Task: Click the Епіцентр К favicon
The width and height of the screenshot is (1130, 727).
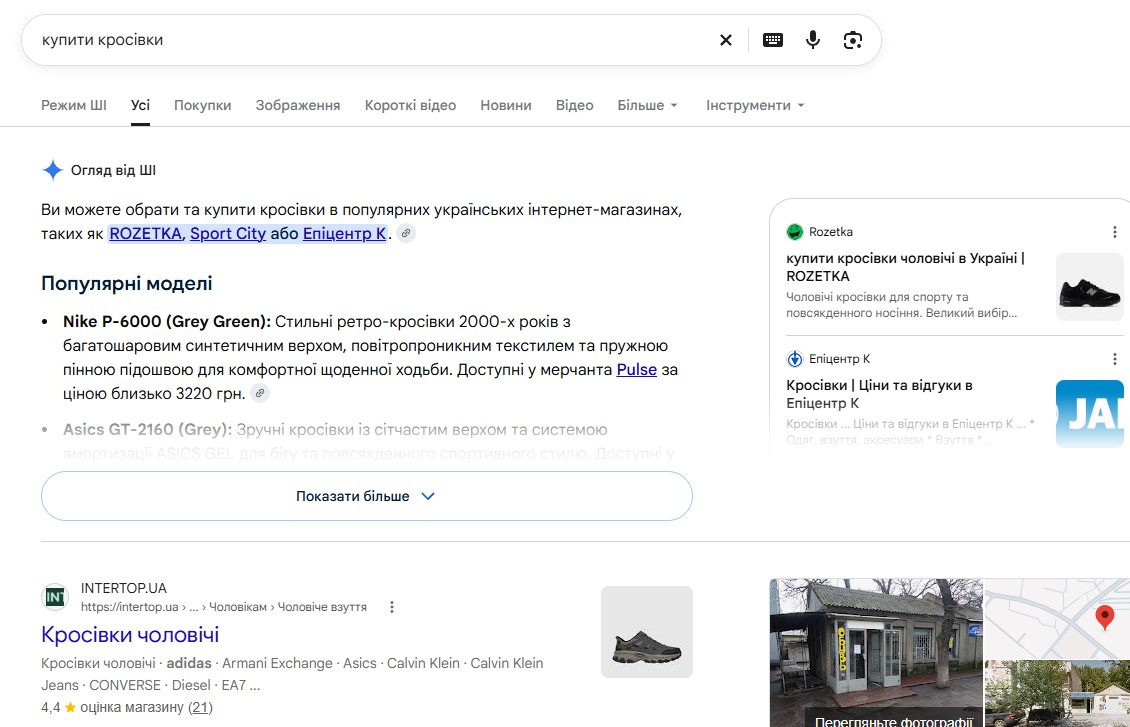Action: click(x=794, y=359)
